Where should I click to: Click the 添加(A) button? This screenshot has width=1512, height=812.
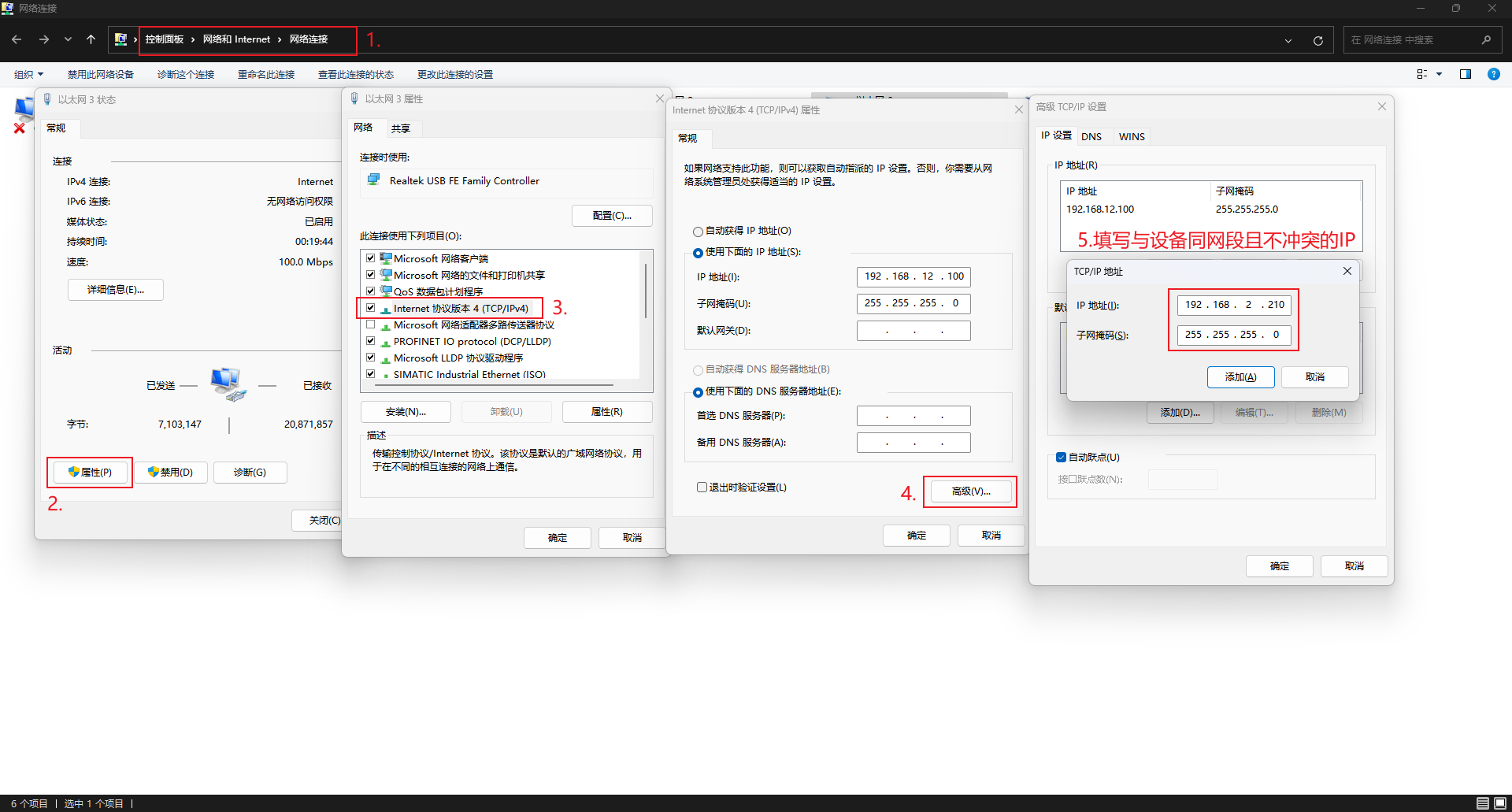pos(1240,377)
